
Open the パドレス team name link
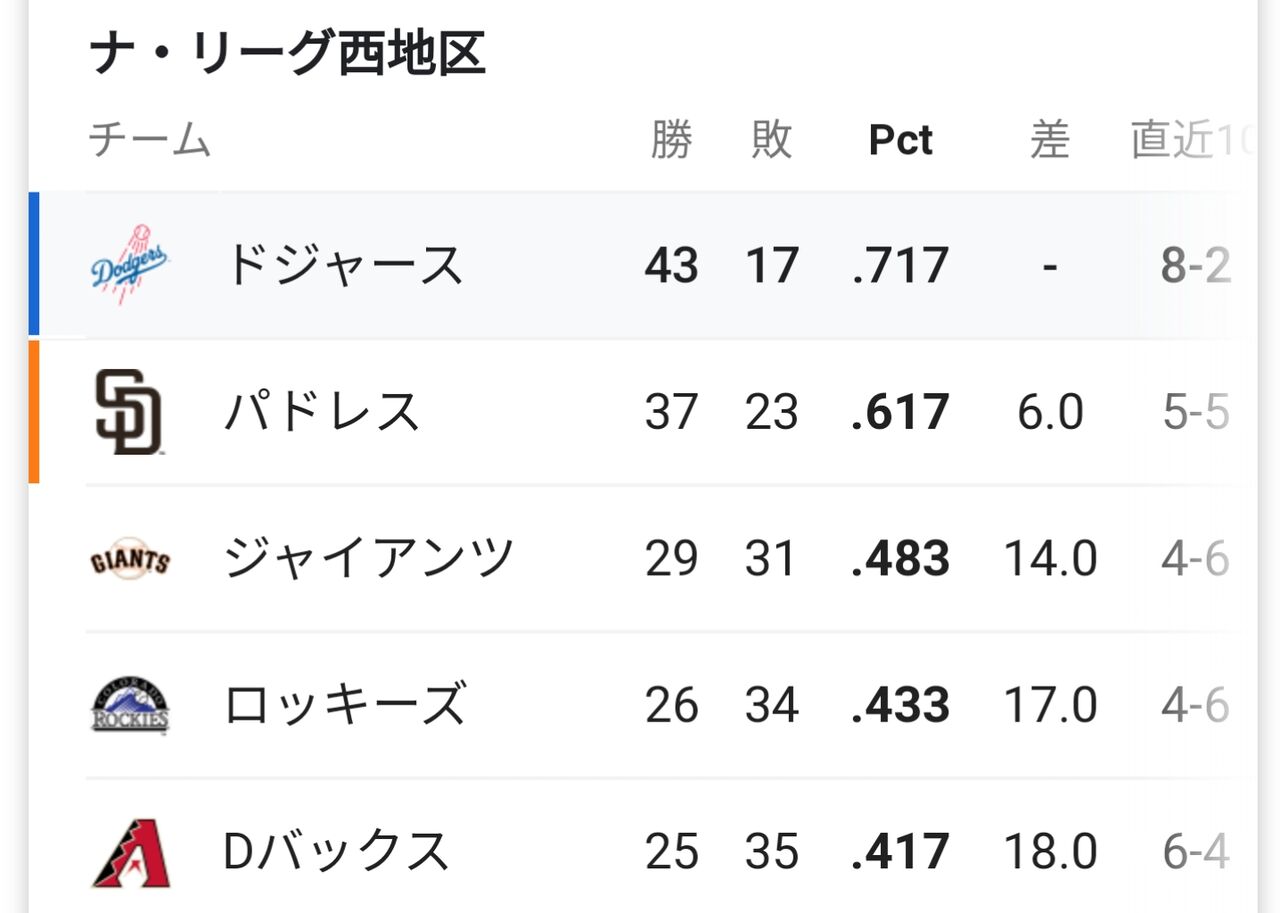tap(321, 412)
